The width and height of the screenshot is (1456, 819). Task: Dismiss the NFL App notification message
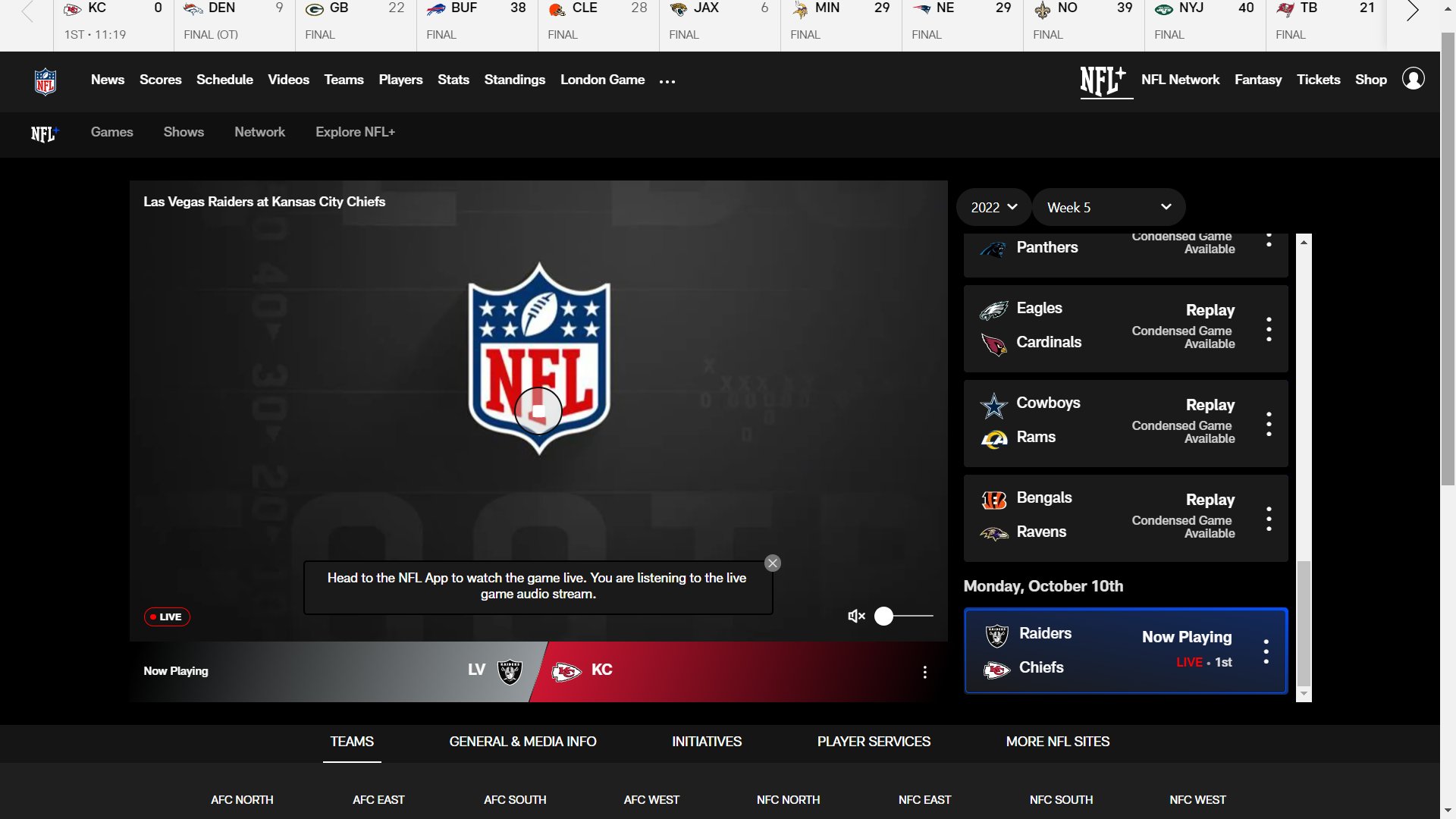point(772,563)
